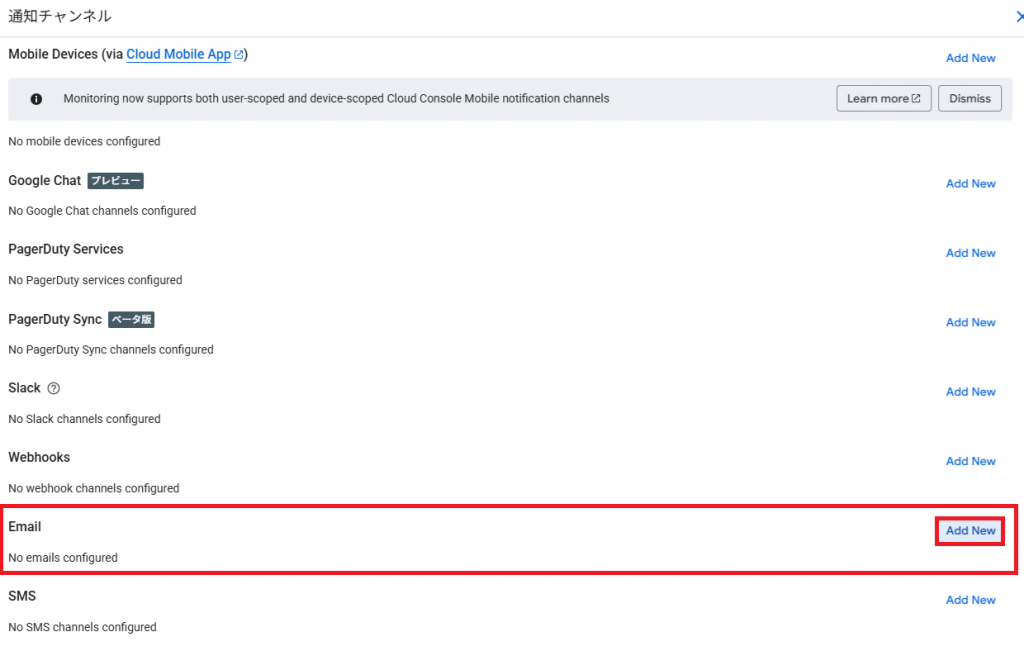Add new Webhooks channel

(970, 461)
